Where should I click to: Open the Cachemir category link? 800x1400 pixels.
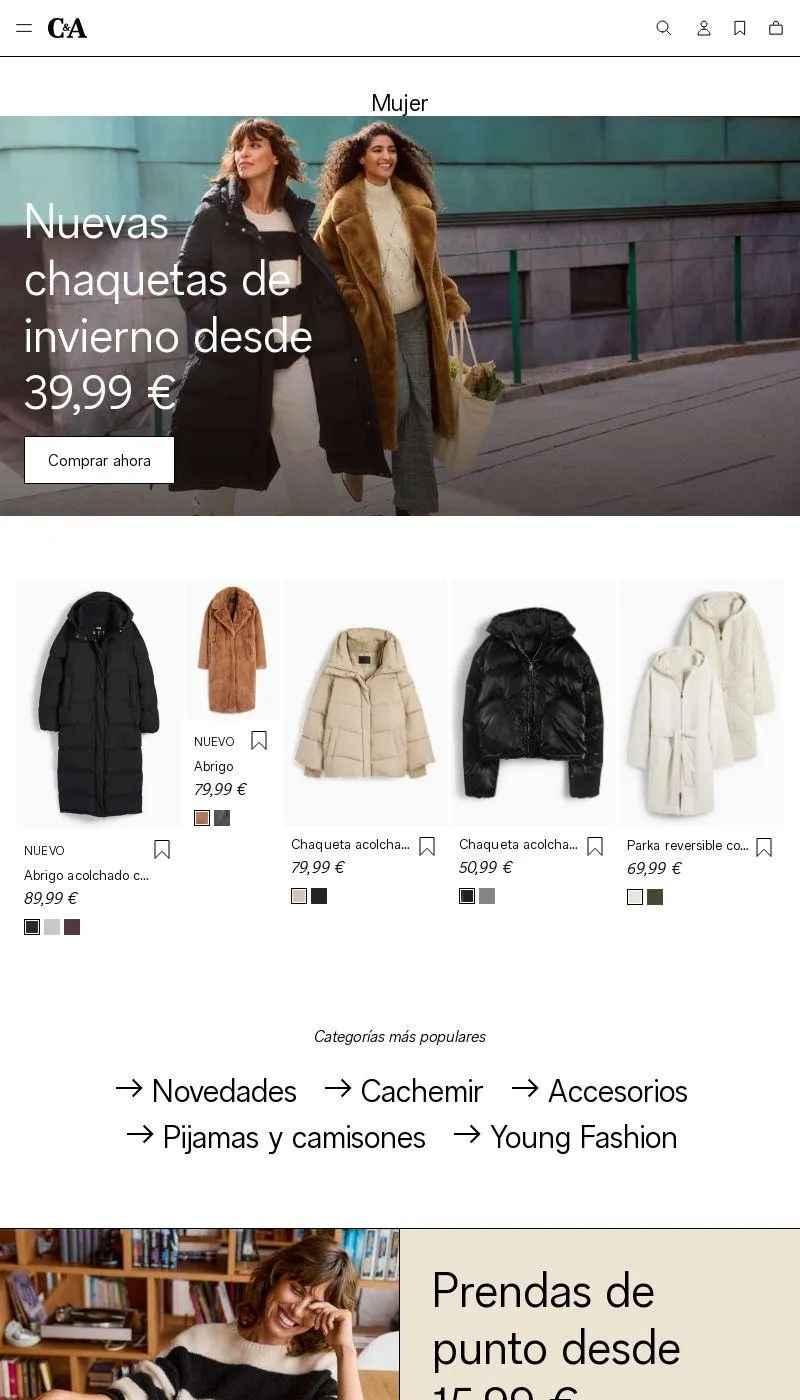click(404, 1090)
